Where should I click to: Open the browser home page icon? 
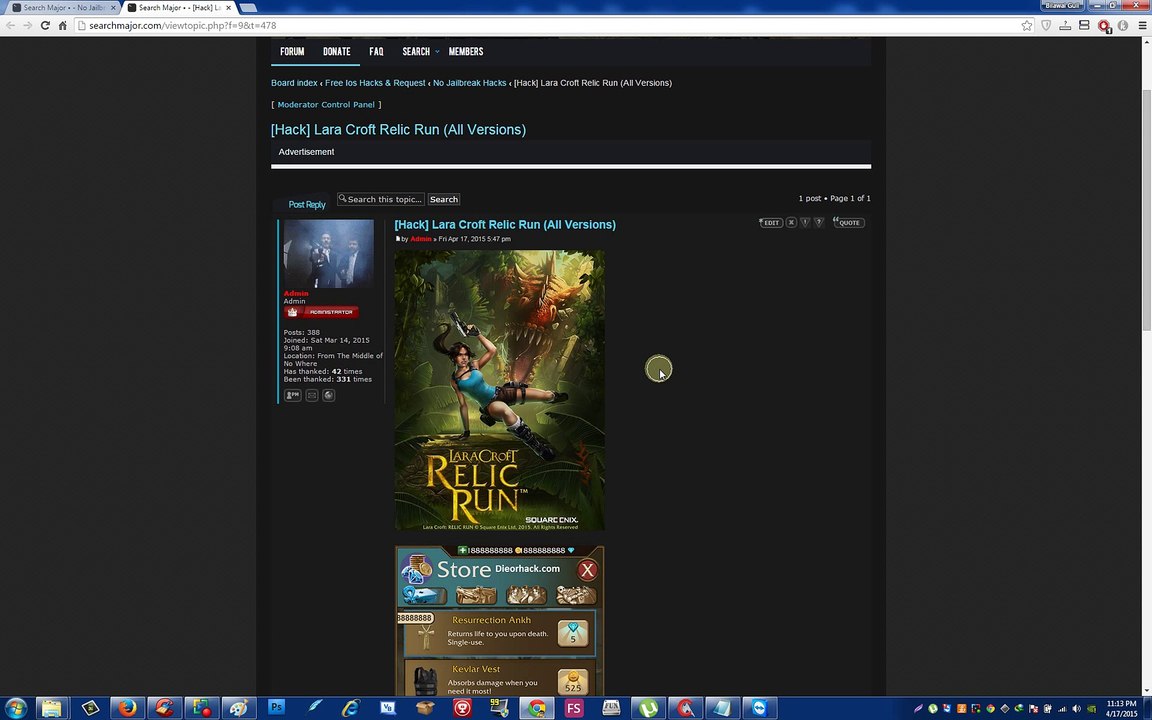pyautogui.click(x=62, y=25)
